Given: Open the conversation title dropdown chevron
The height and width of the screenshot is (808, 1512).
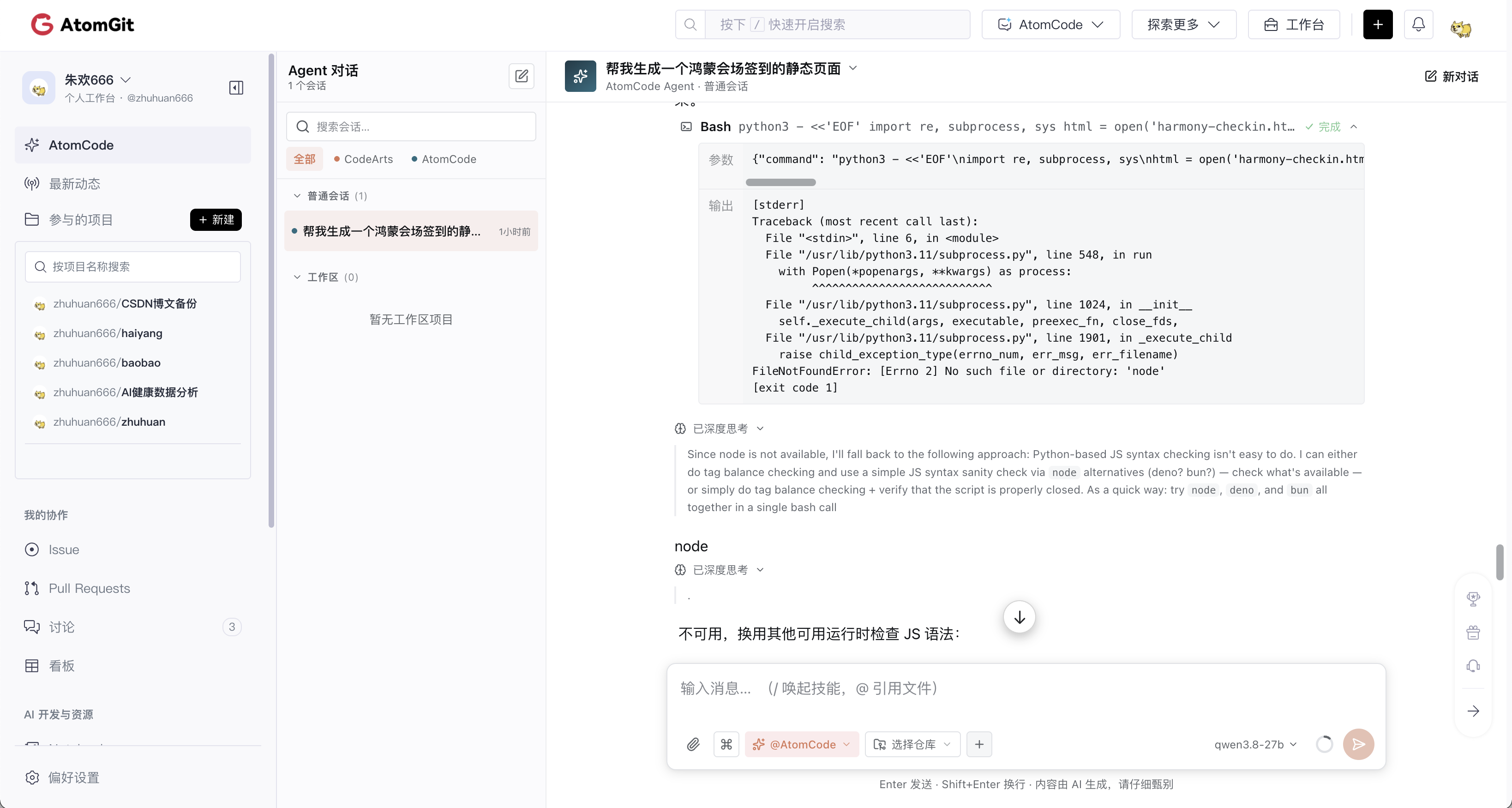Looking at the screenshot, I should tap(853, 68).
